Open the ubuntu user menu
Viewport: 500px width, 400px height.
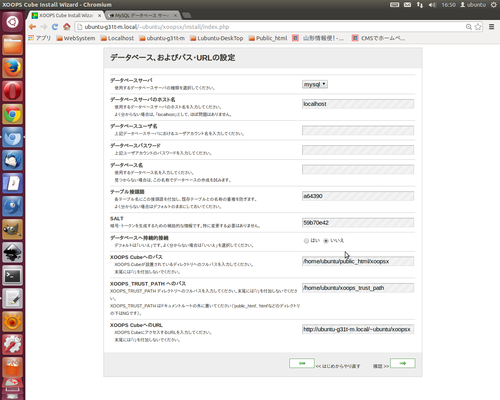pyautogui.click(x=473, y=5)
